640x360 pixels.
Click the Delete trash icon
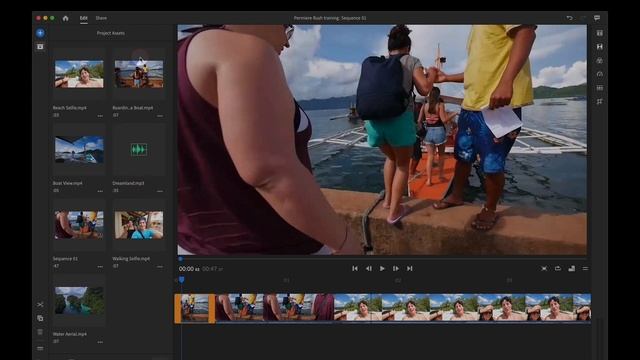pyautogui.click(x=40, y=332)
